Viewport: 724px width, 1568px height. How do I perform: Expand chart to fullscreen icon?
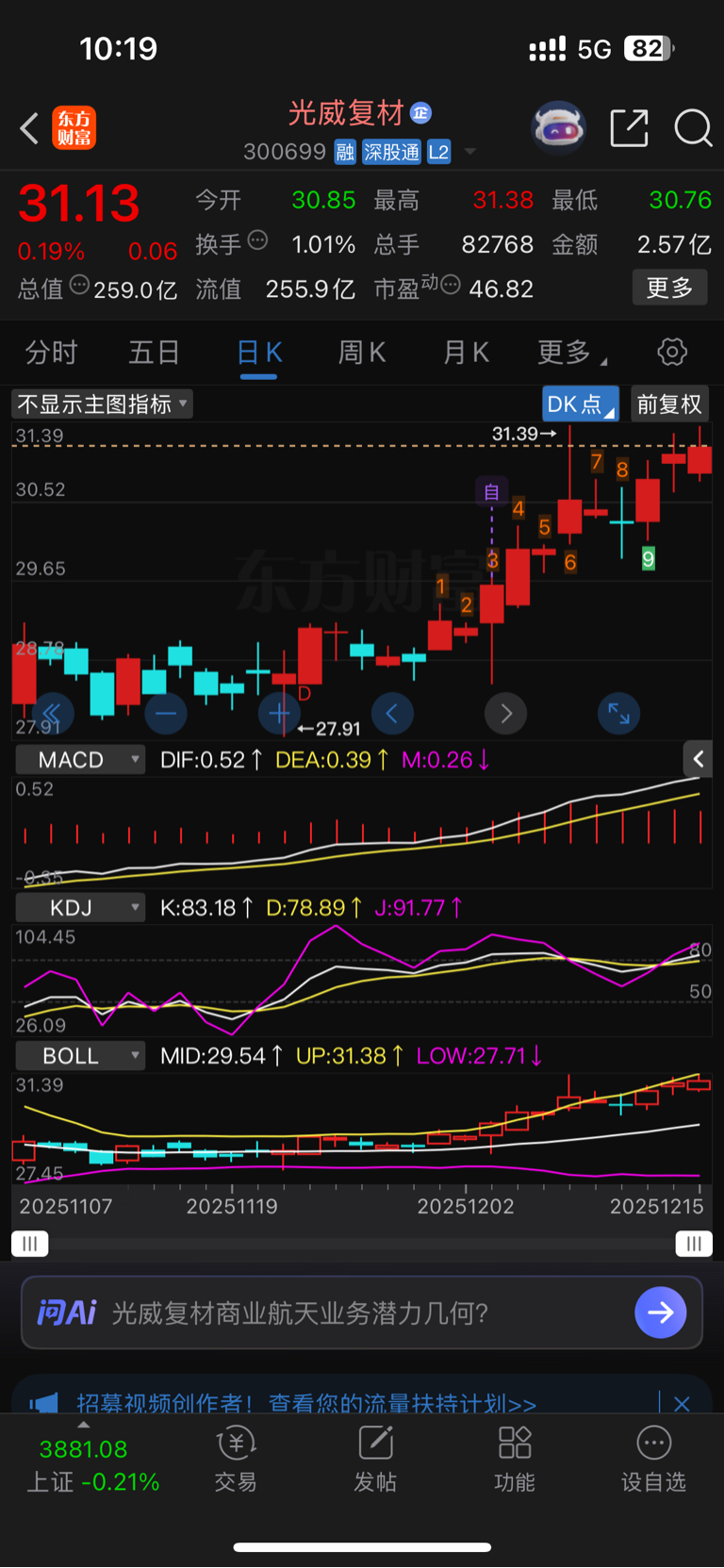tap(618, 714)
